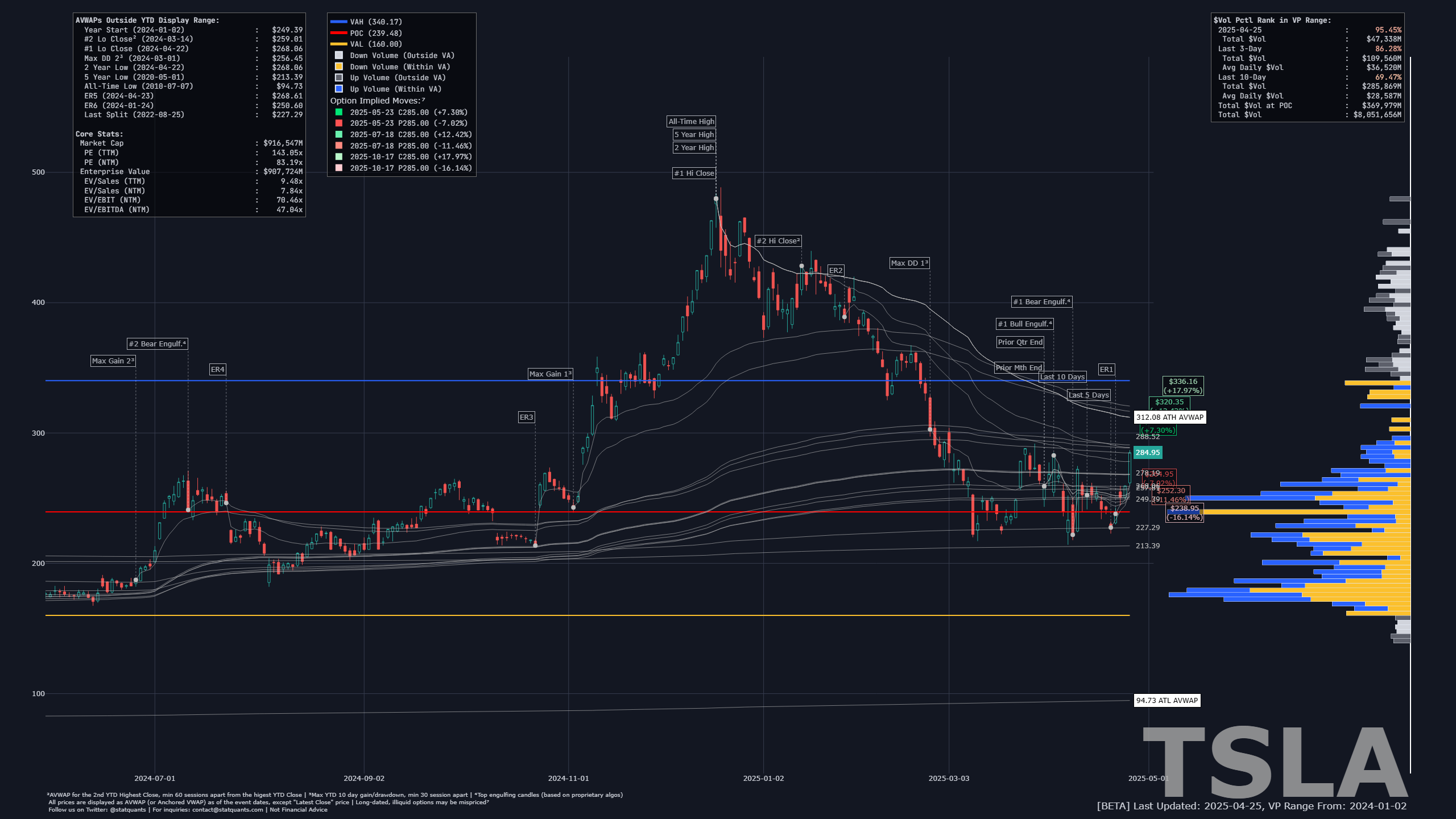Click the 213.39 AVWAP price label
Image resolution: width=1456 pixels, height=819 pixels.
pos(1148,545)
